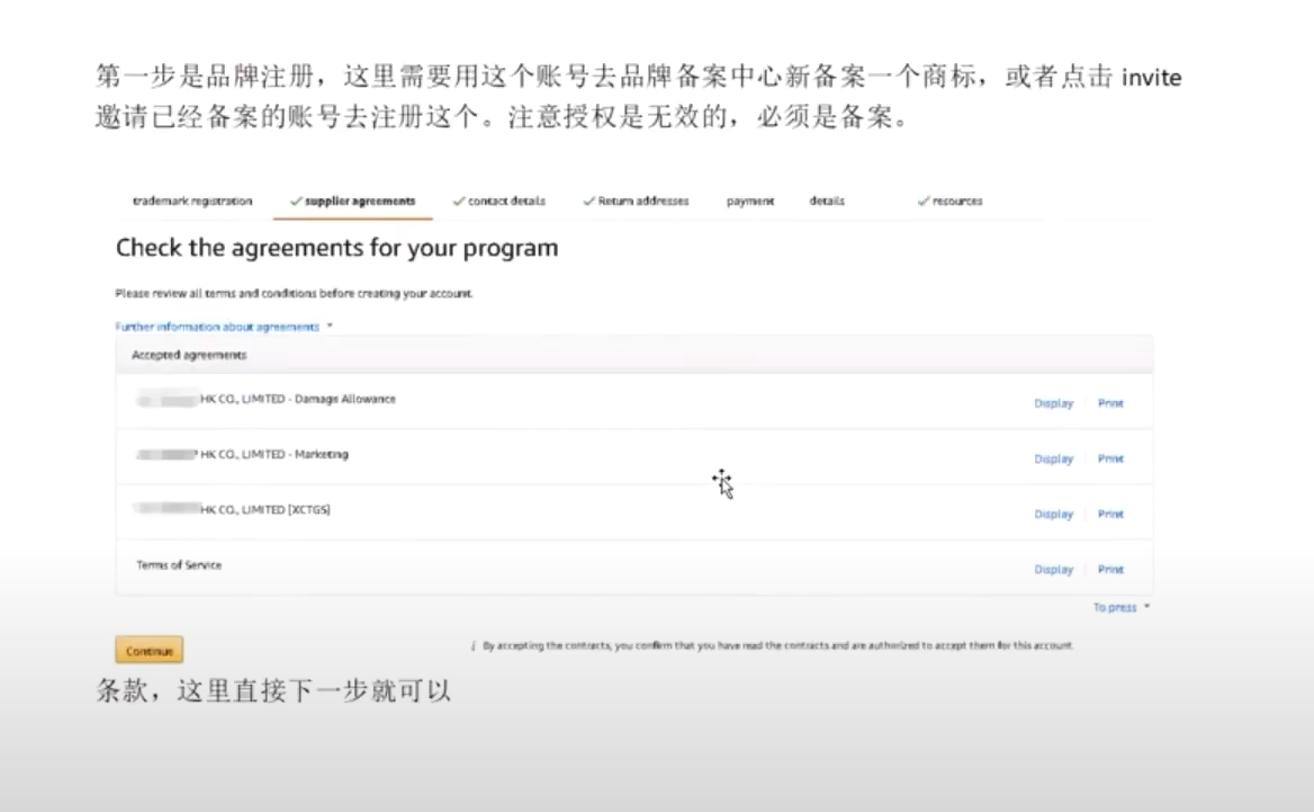Viewport: 1314px width, 812px height.
Task: Click disclosure arrow after agreements information link
Action: (x=330, y=326)
